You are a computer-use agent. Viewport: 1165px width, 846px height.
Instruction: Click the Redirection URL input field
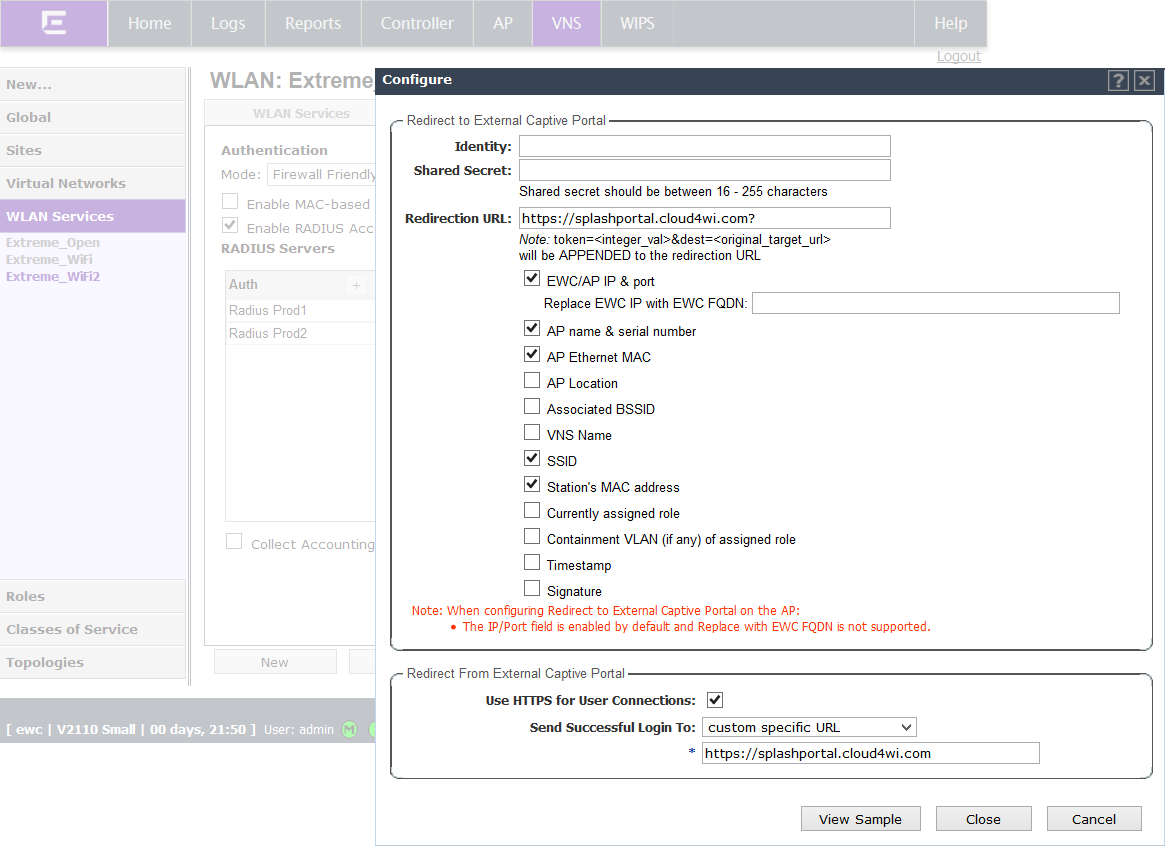click(704, 218)
